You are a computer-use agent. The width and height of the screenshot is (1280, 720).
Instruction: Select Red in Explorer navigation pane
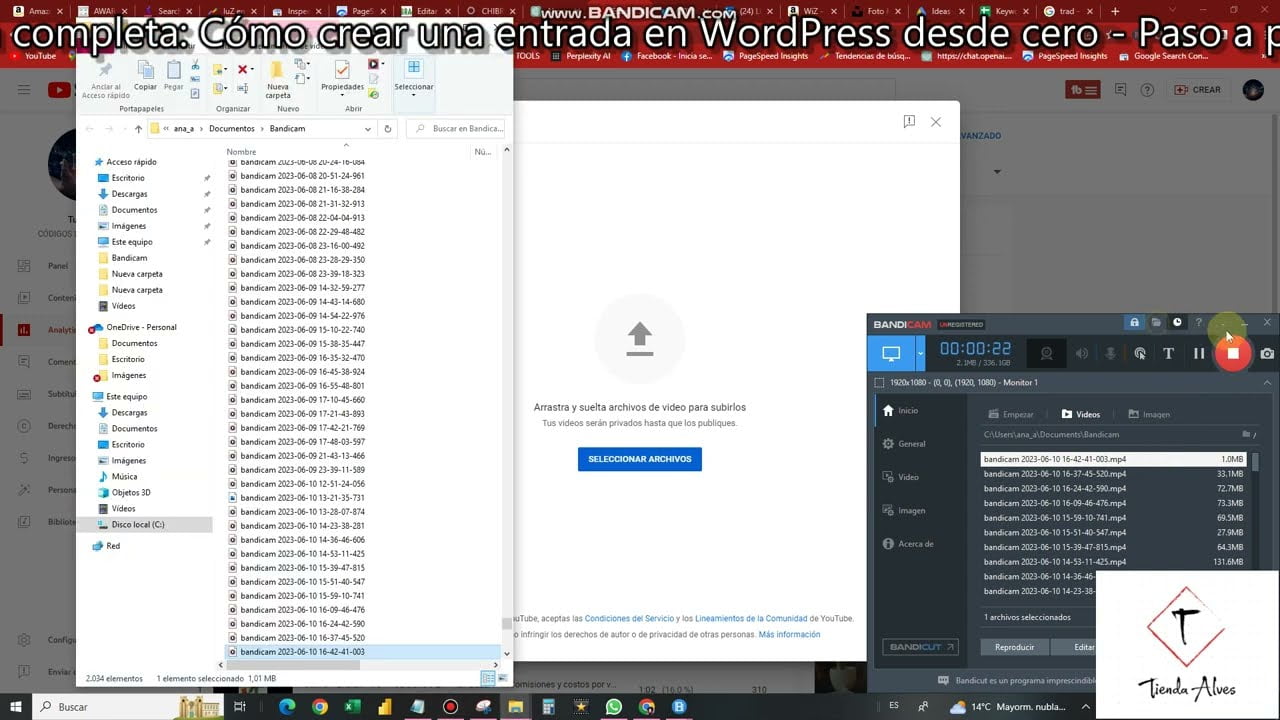pos(113,546)
